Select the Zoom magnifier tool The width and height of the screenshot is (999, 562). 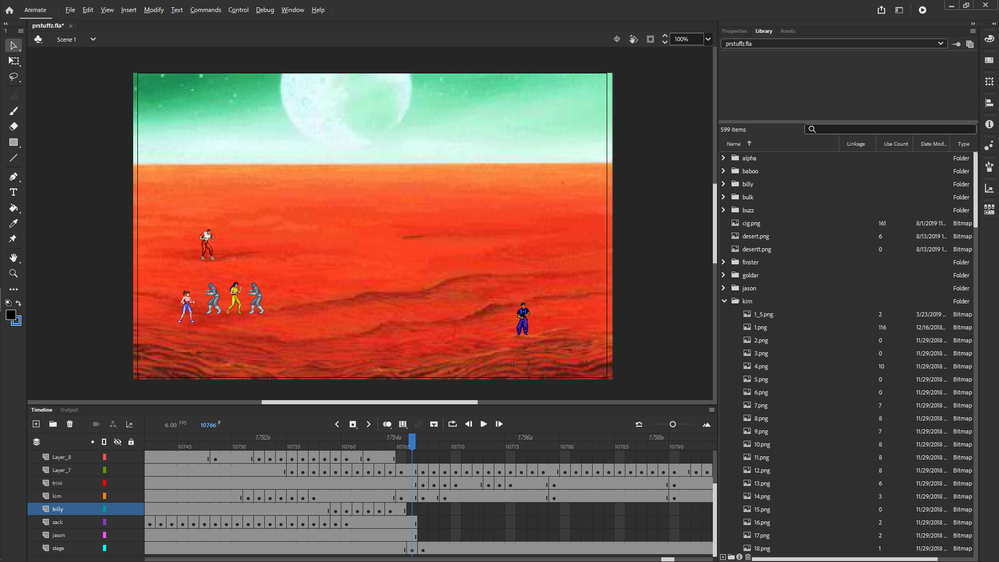click(13, 273)
